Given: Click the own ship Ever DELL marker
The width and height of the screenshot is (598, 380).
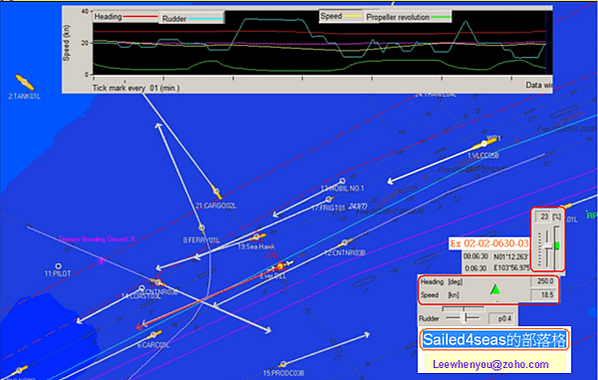Looking at the screenshot, I should point(281,266).
